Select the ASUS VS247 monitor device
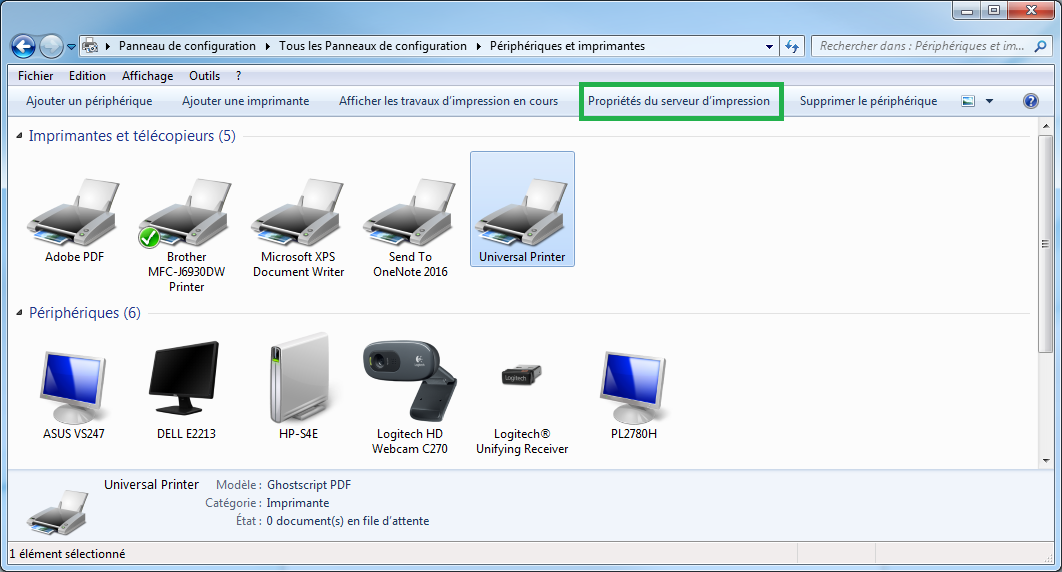The image size is (1062, 572). tap(74, 388)
